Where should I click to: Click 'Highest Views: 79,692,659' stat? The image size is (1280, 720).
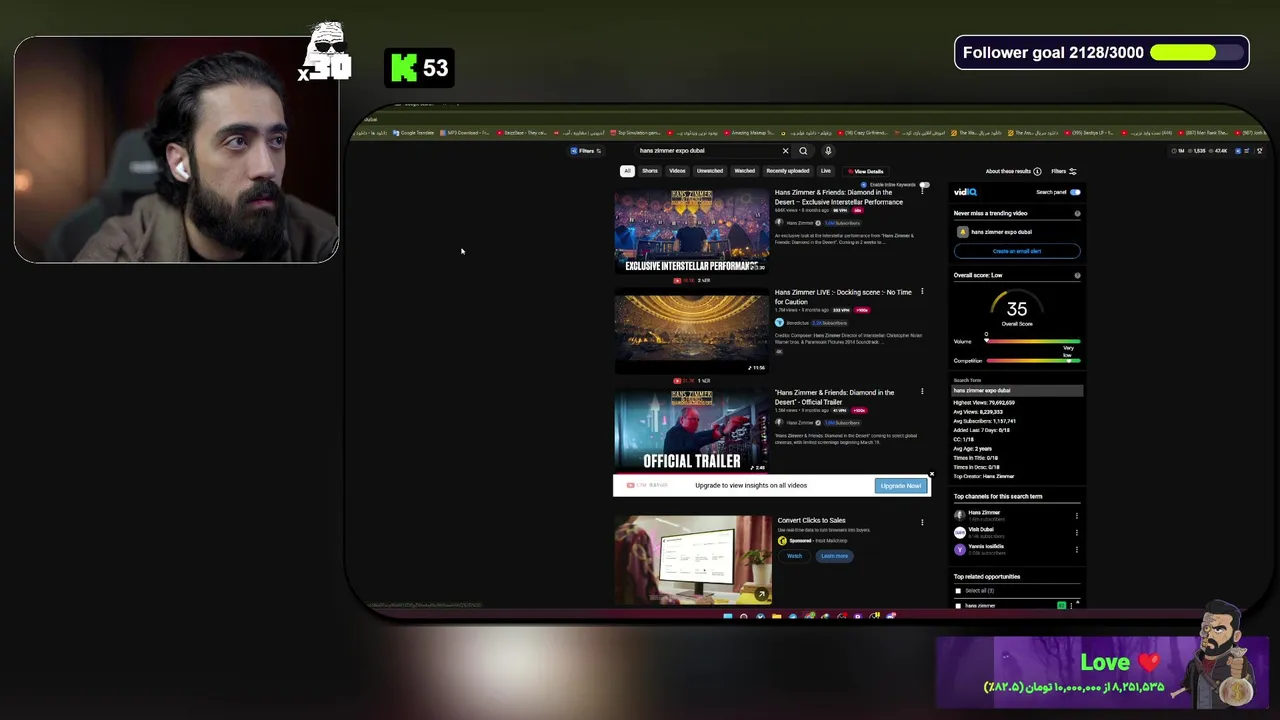click(x=984, y=403)
